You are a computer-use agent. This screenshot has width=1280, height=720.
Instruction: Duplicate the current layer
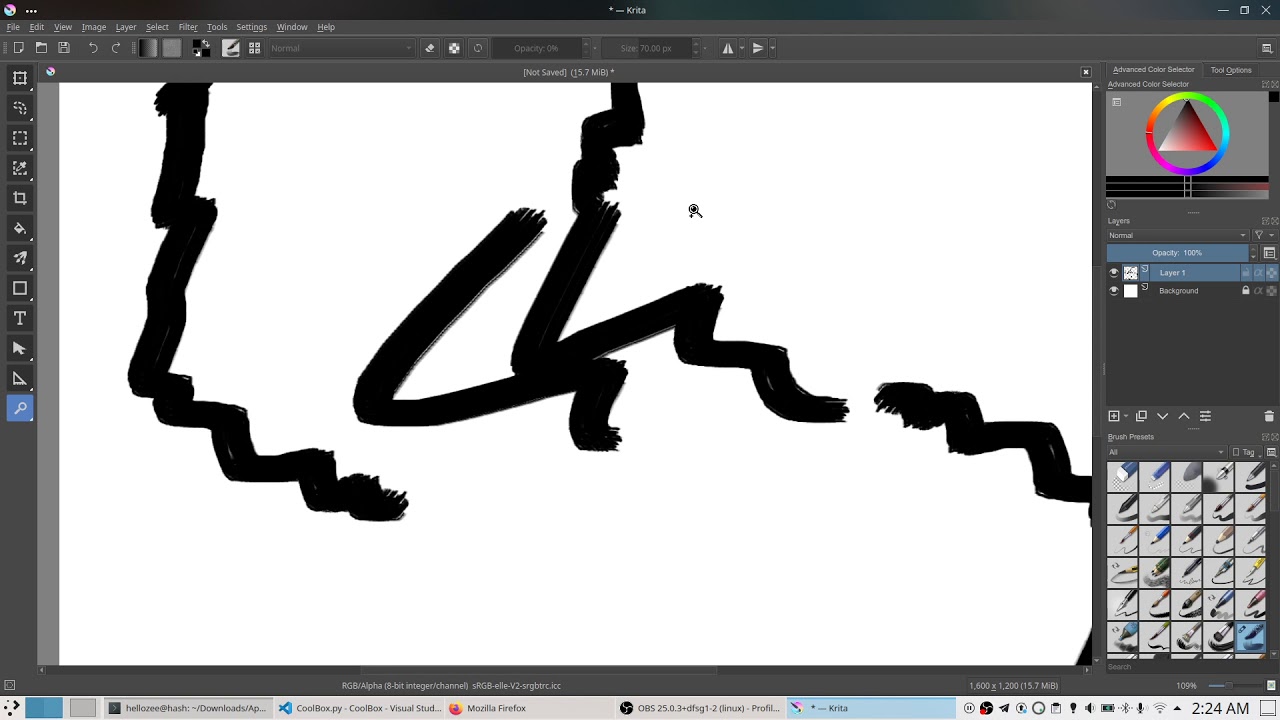[1141, 416]
